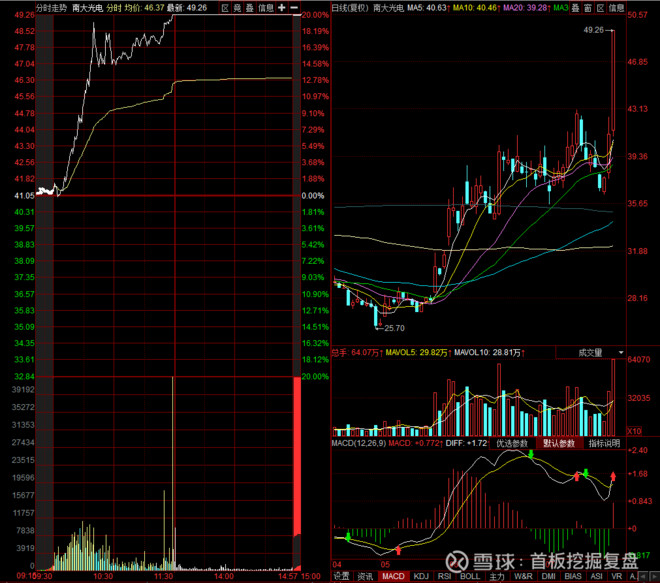Click the 14:00 time axis label
Image resolution: width=660 pixels, height=583 pixels.
tap(224, 576)
